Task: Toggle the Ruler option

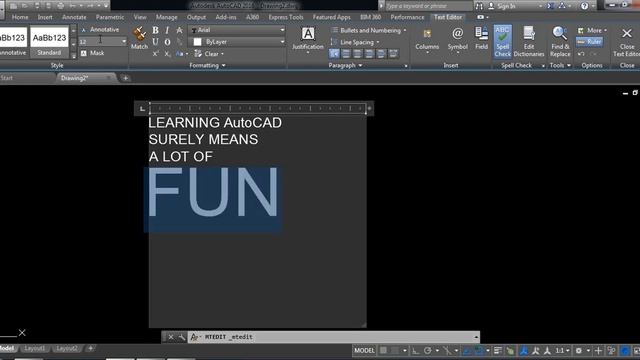Action: click(589, 42)
